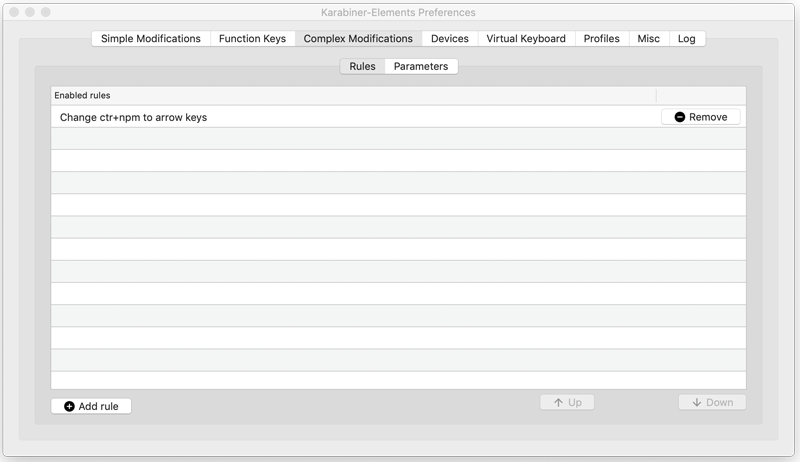Switch to the Parameters sub-tab

421,66
